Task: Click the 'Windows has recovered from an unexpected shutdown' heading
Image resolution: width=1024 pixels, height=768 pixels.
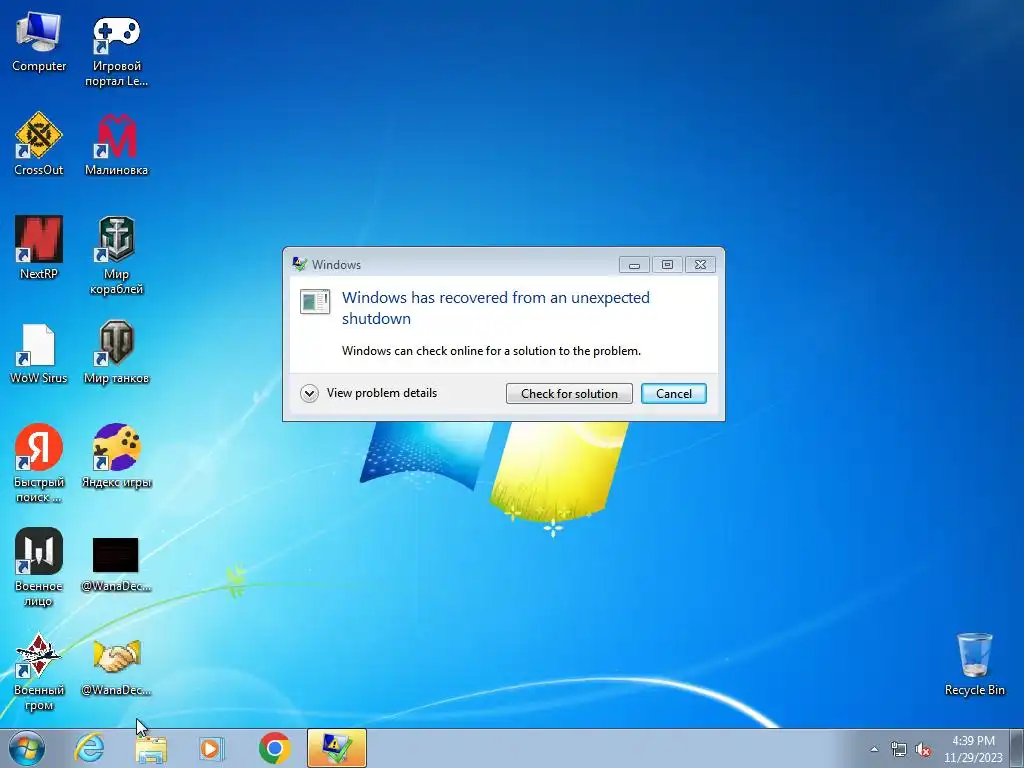Action: tap(496, 308)
